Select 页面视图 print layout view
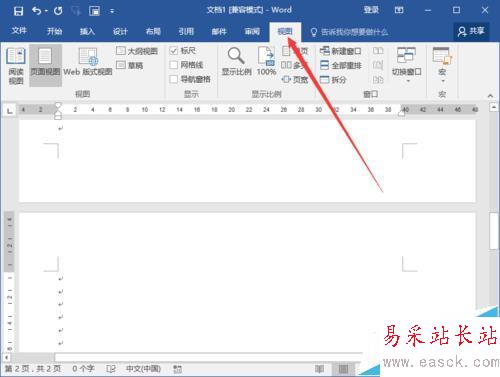This screenshot has width=500, height=377. pyautogui.click(x=45, y=66)
